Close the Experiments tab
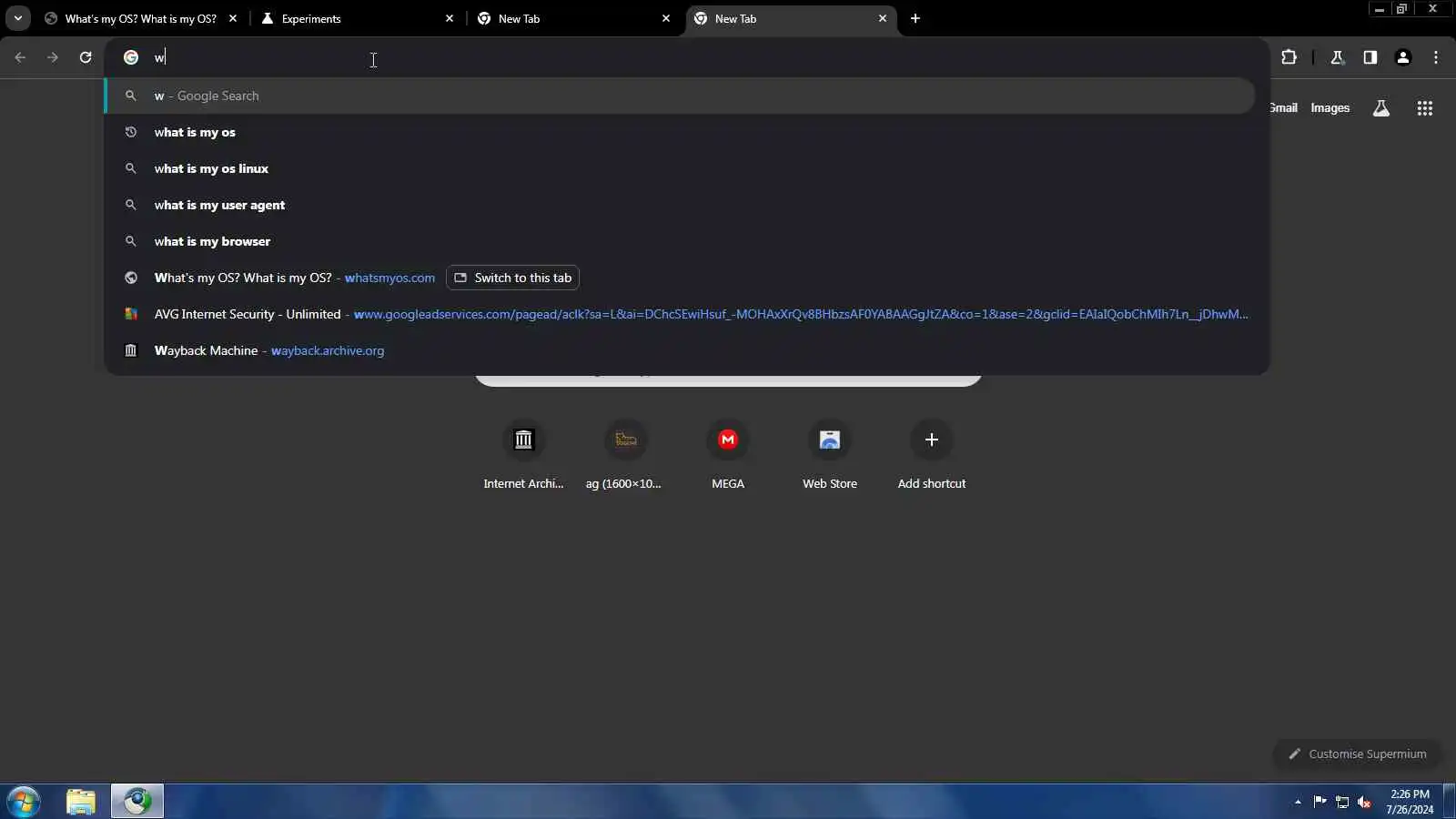The height and width of the screenshot is (819, 1456). click(x=450, y=18)
